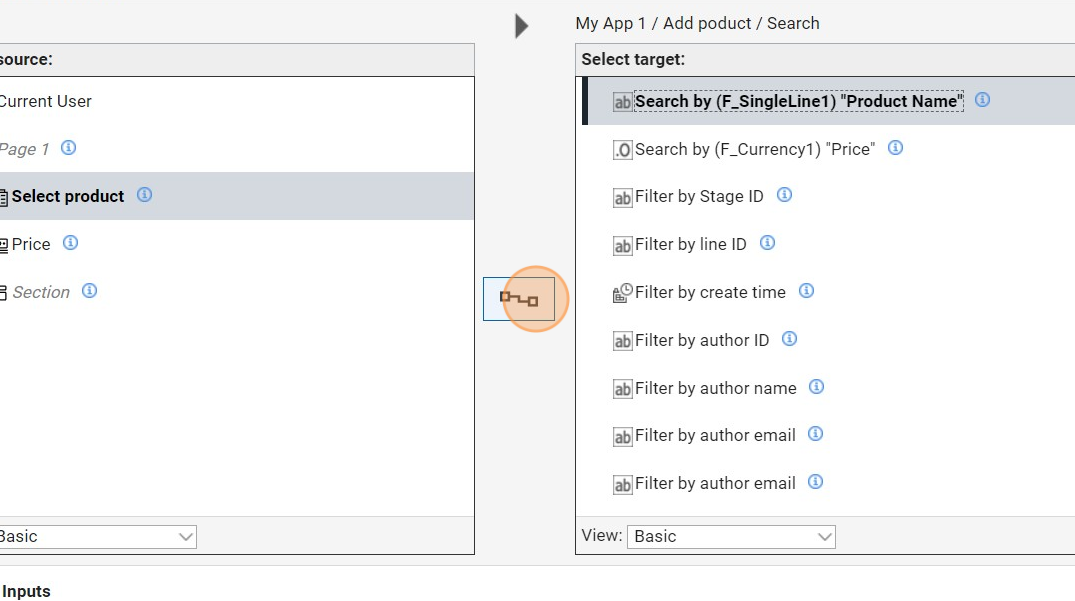Open the target View dropdown set to Basic
The height and width of the screenshot is (601, 1075).
[x=731, y=537]
